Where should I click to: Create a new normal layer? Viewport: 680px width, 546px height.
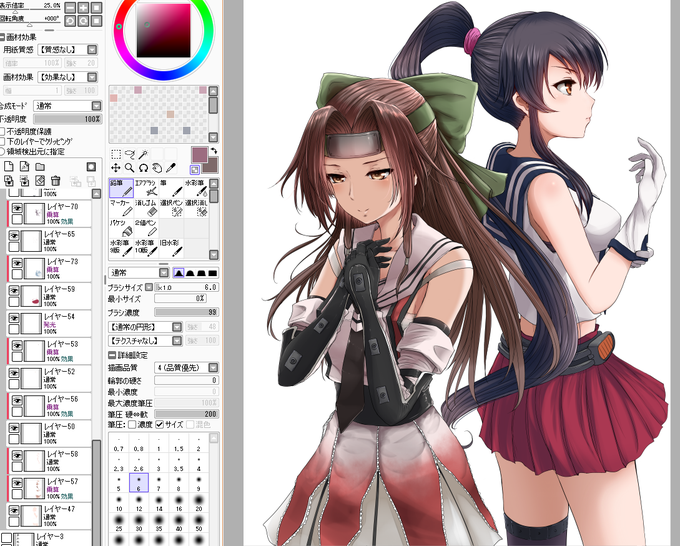click(x=9, y=167)
